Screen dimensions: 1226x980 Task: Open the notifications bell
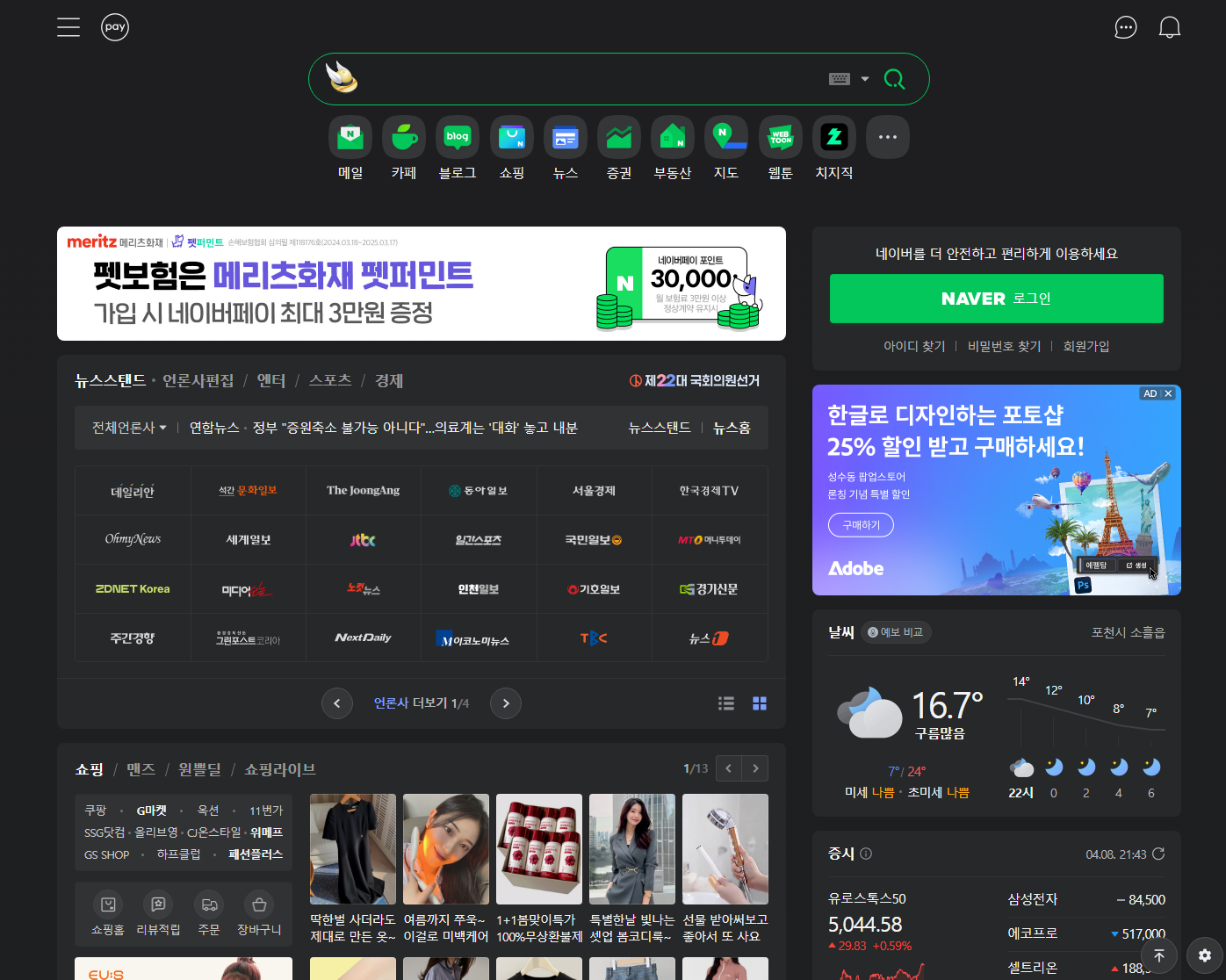(1170, 27)
